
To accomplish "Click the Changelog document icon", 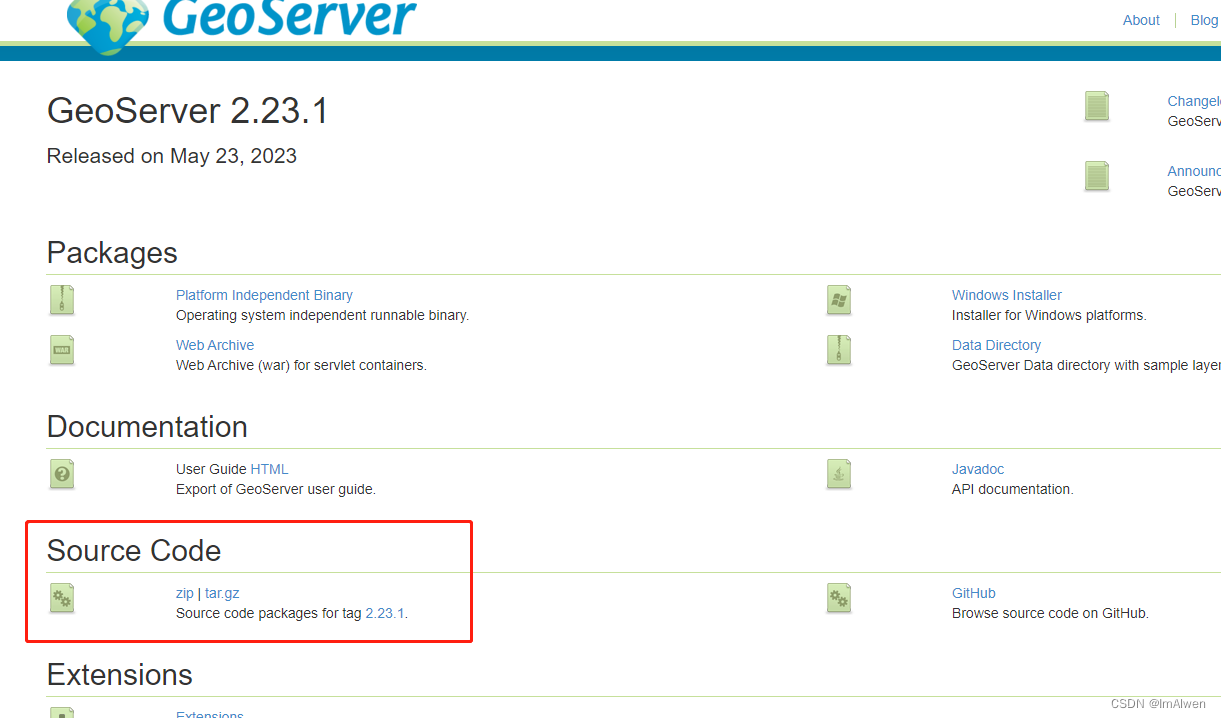I will coord(1096,106).
